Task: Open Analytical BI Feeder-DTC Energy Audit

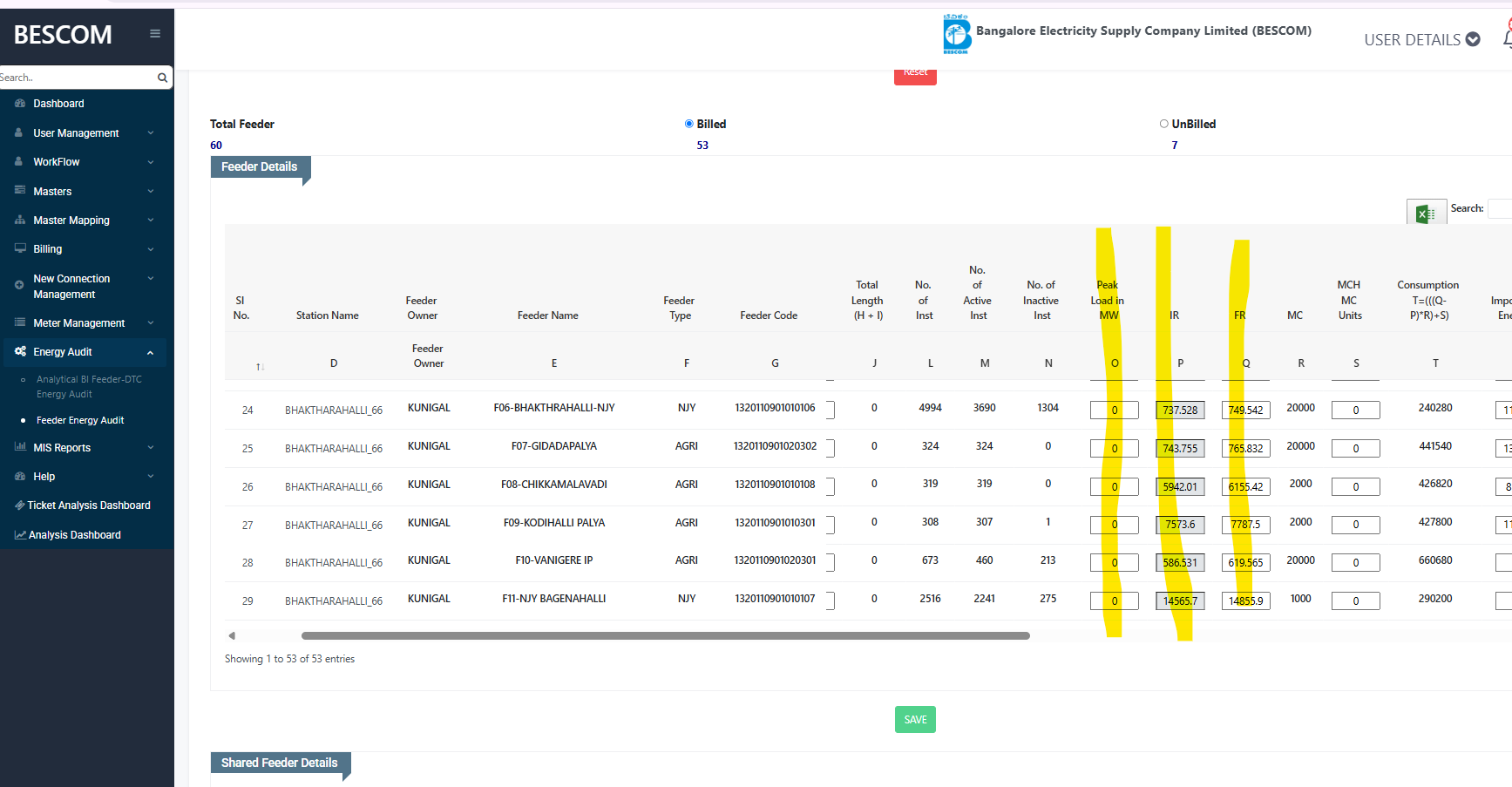Action: click(x=89, y=386)
